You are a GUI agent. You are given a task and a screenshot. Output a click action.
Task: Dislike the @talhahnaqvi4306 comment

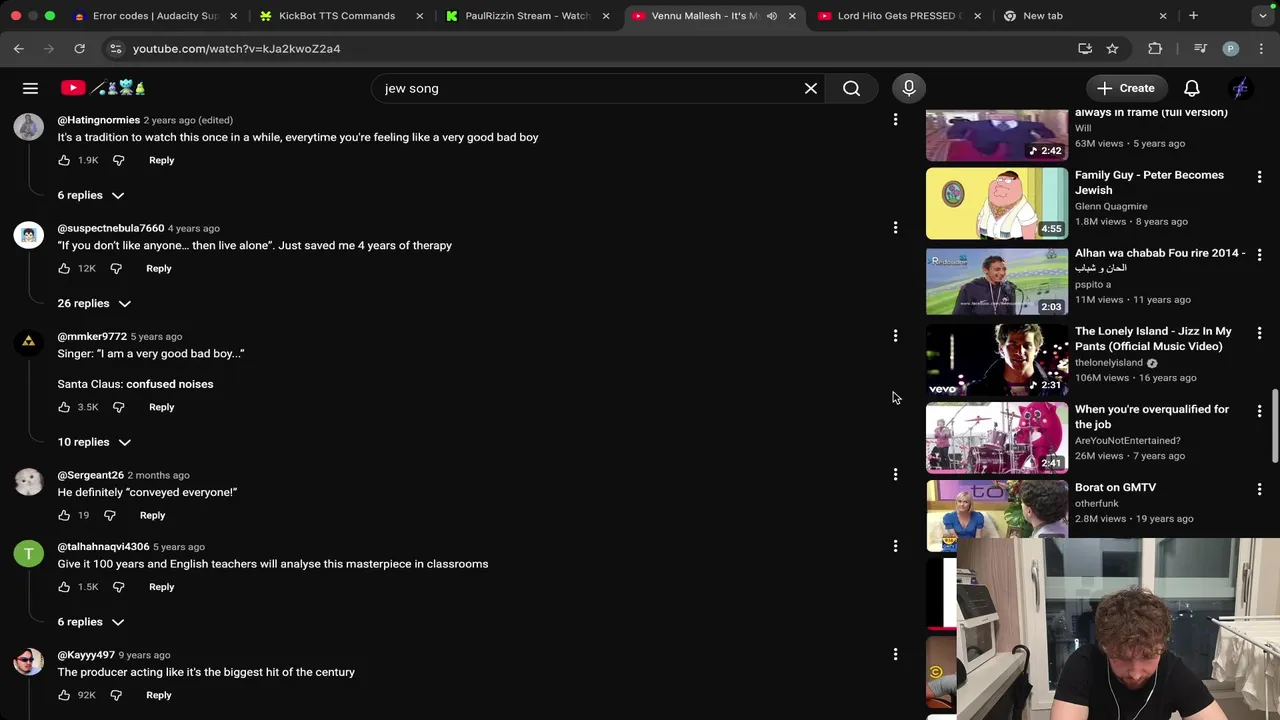coord(118,587)
